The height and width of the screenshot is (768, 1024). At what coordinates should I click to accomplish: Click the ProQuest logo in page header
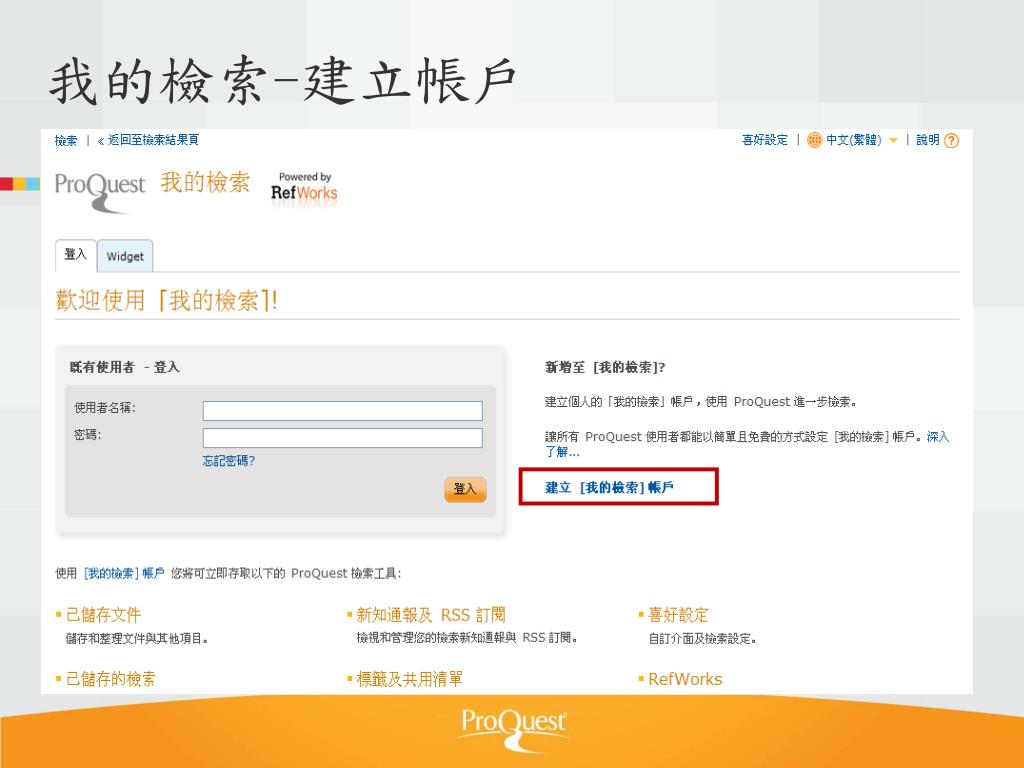coord(100,191)
